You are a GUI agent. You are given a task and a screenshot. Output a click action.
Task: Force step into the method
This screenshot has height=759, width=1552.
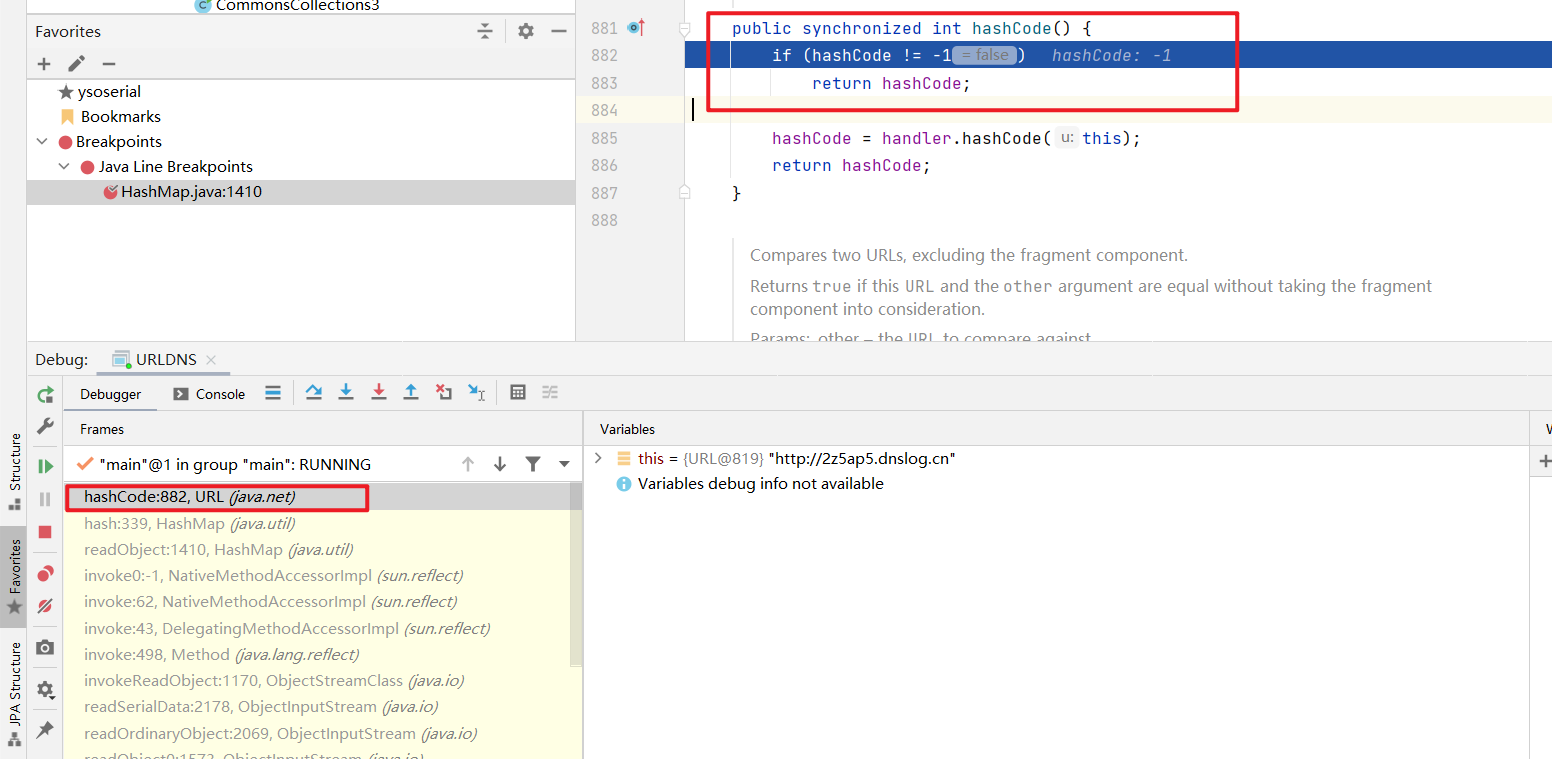coord(379,393)
